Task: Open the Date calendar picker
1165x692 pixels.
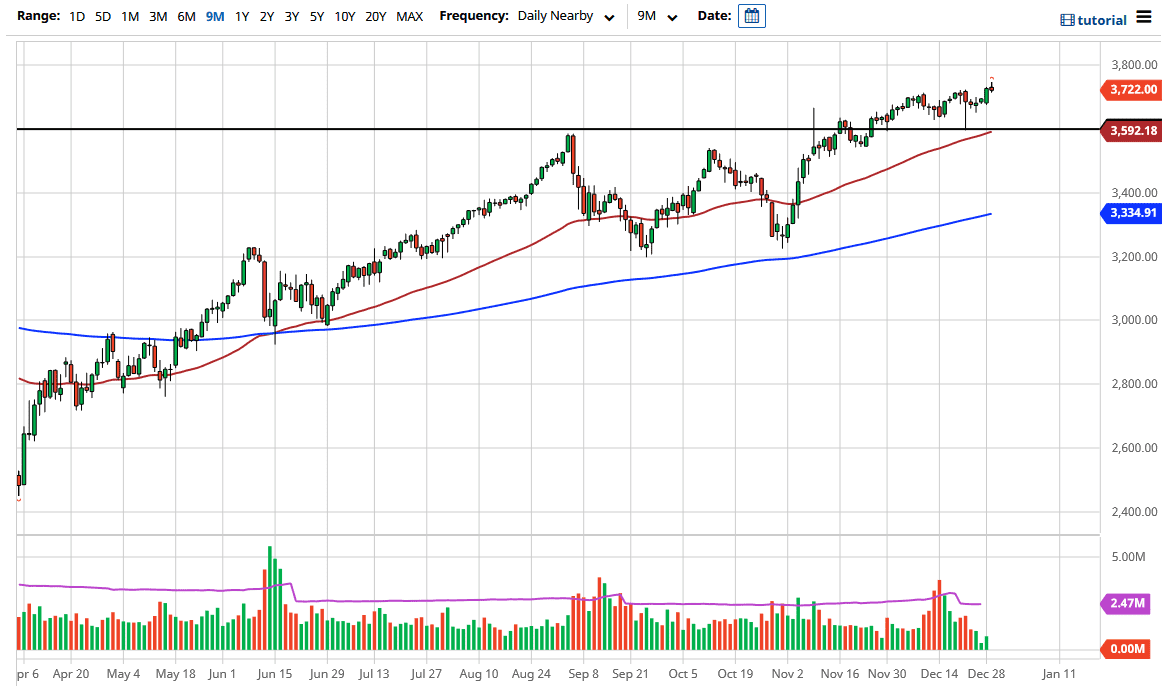Action: 750,16
